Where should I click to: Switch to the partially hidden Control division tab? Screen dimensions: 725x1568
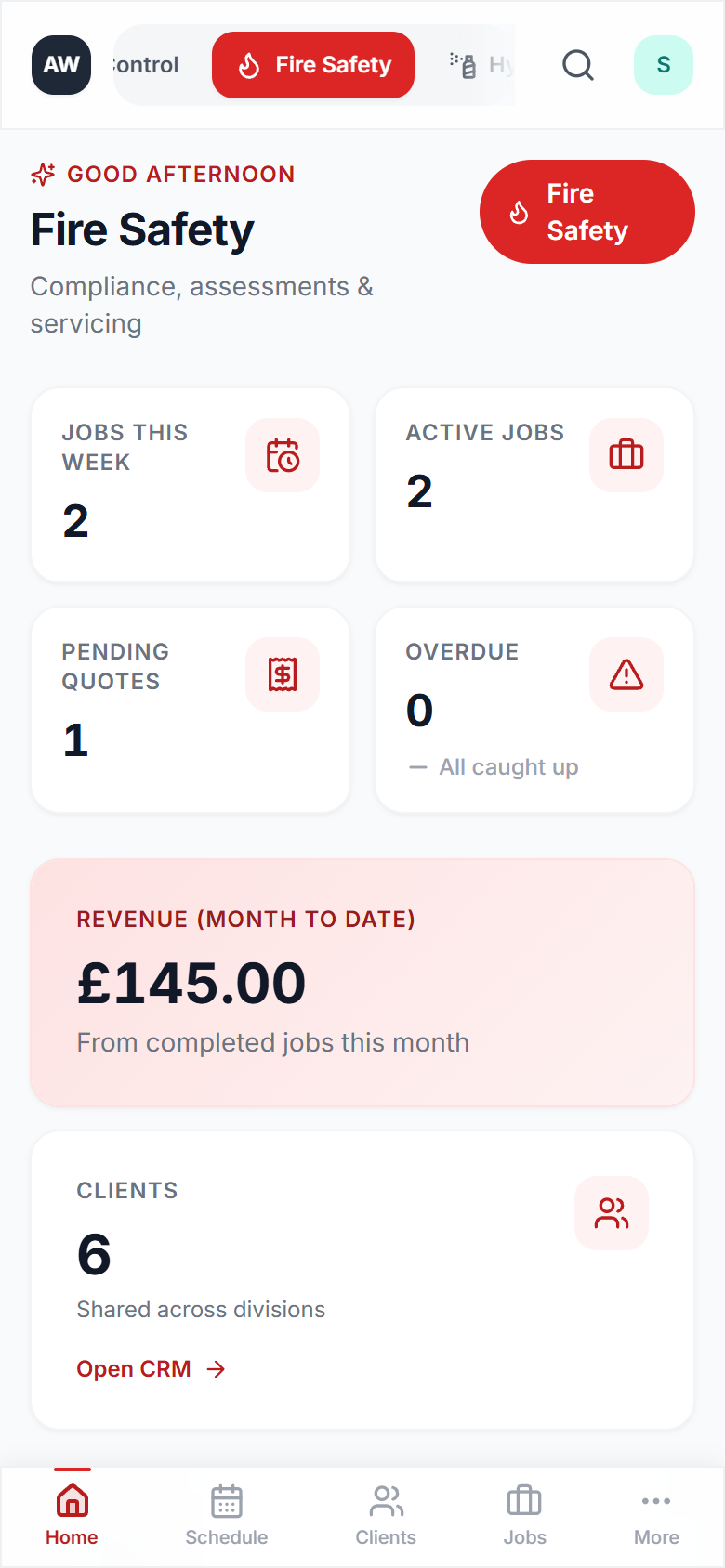click(x=146, y=65)
